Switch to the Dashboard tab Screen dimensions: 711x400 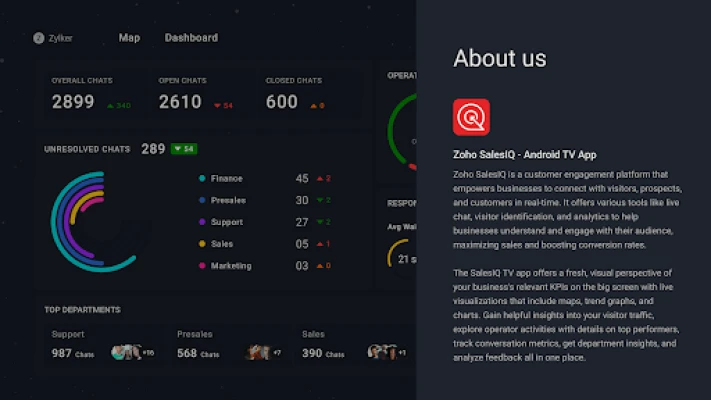click(x=191, y=38)
